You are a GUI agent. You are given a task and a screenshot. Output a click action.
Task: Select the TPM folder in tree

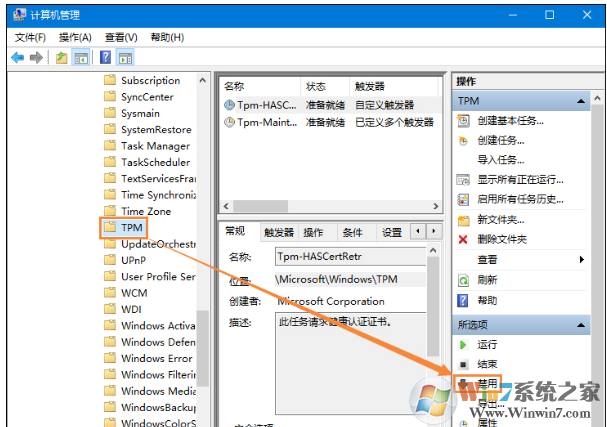click(125, 227)
